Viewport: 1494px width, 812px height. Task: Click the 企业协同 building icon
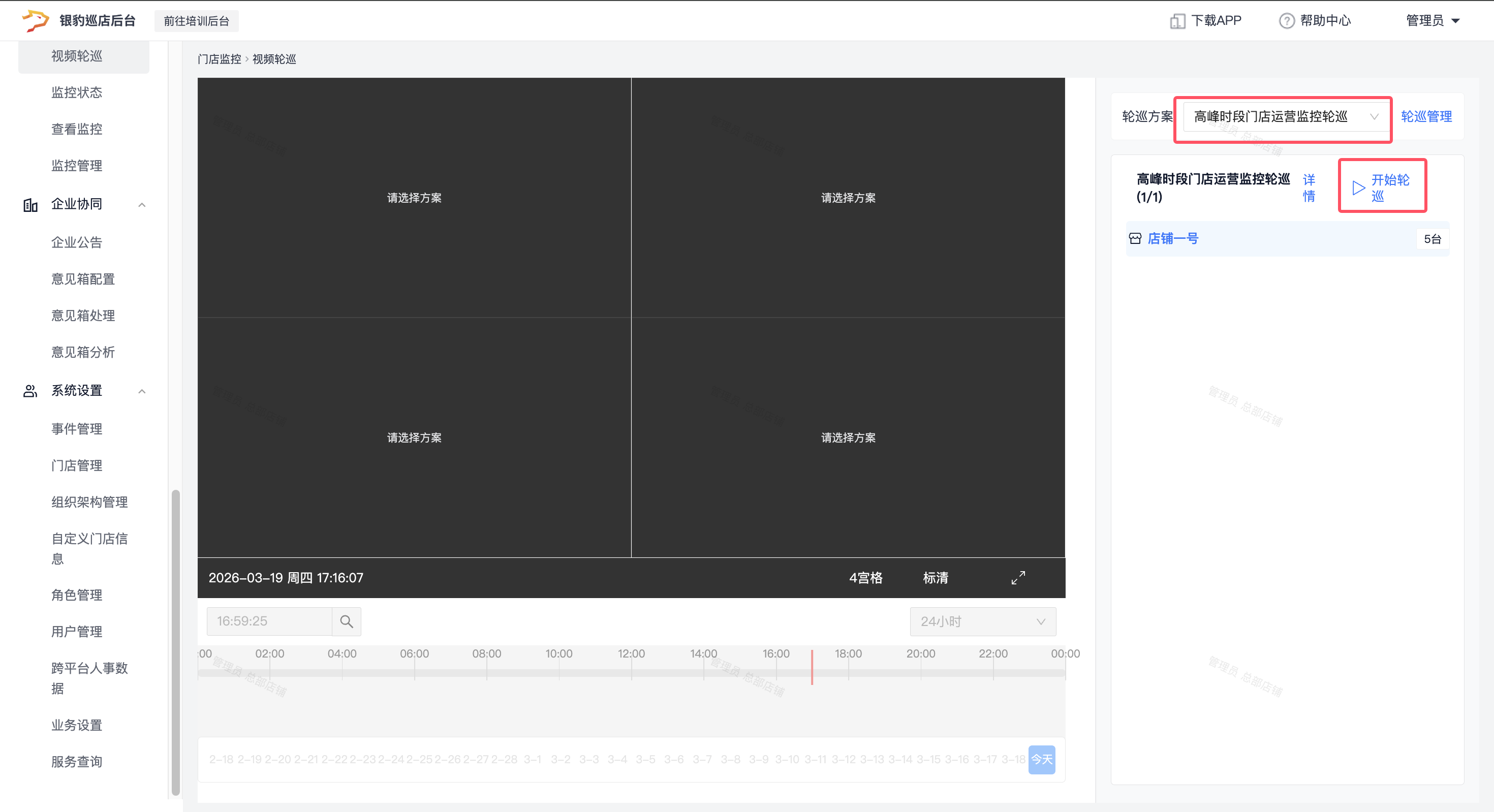tap(30, 205)
